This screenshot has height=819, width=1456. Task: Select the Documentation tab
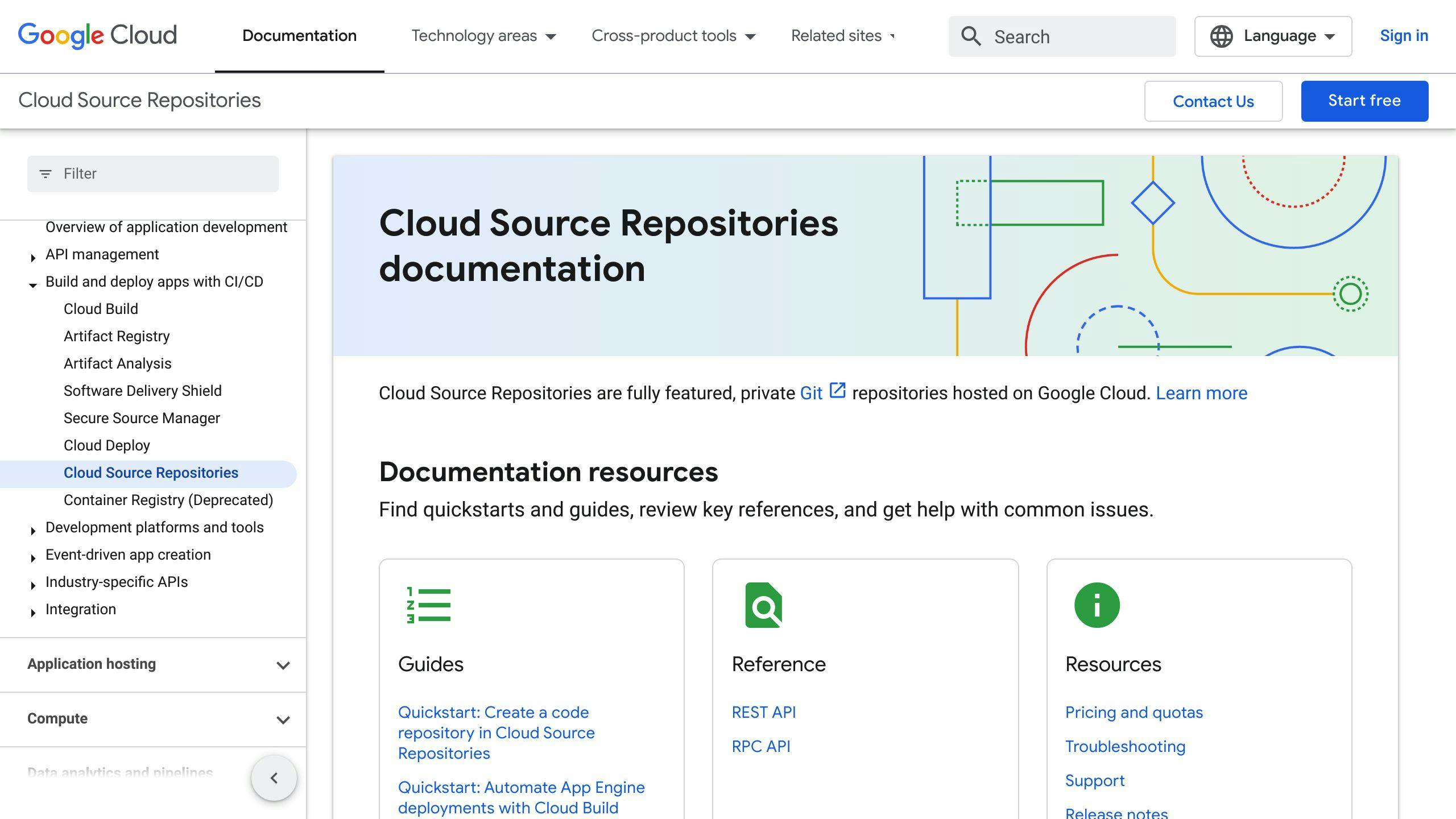[x=299, y=36]
